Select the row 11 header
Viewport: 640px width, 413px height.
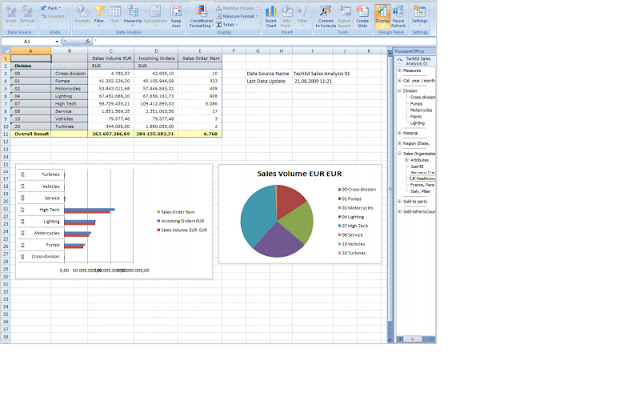5,134
